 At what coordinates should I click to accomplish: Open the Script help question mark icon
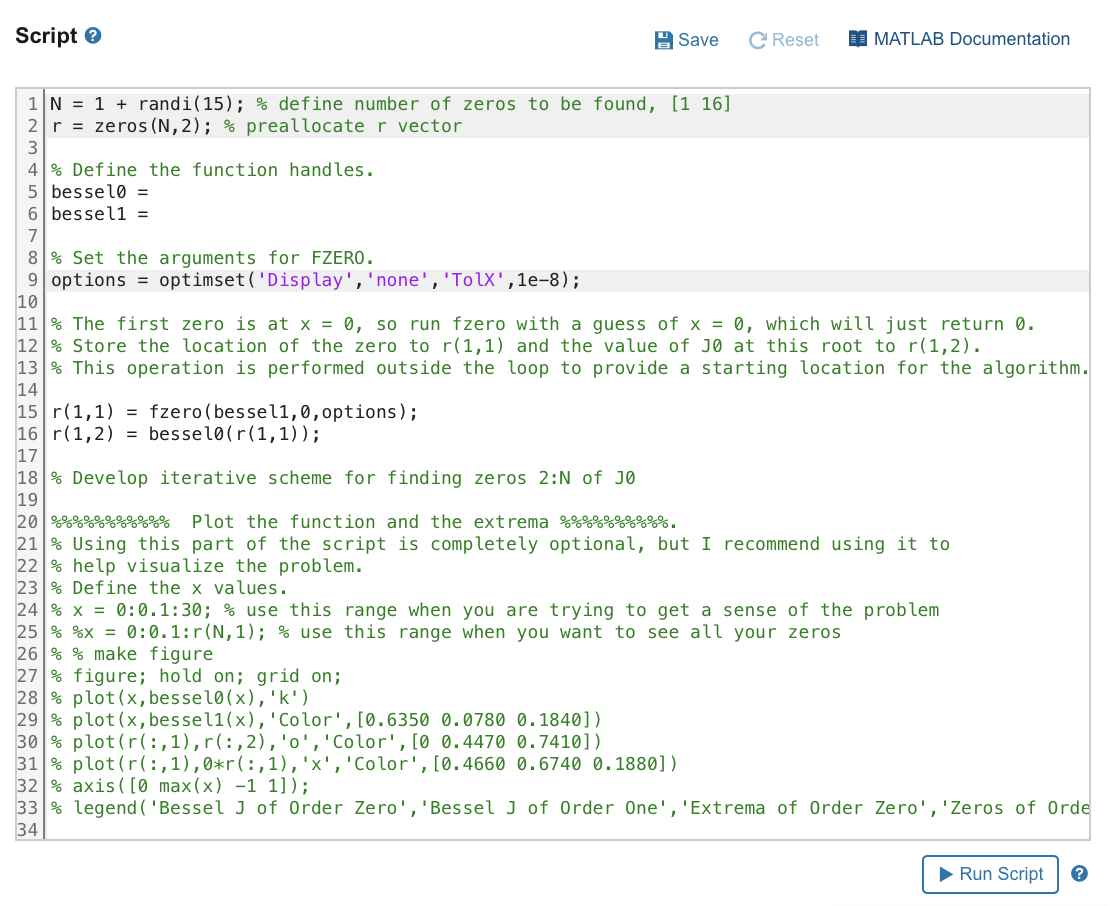tap(93, 35)
